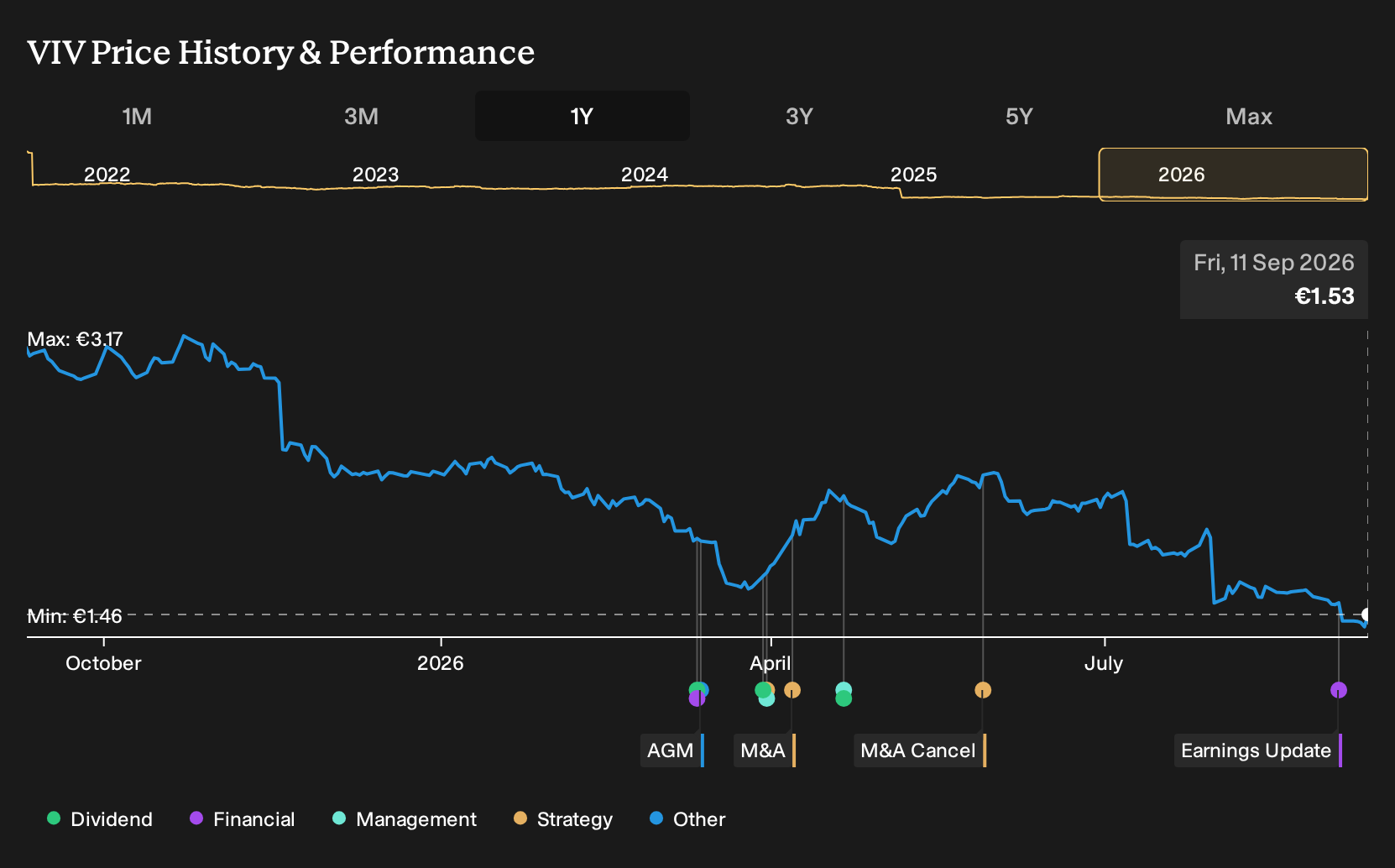The image size is (1395, 868).
Task: Select the 1M time range tab
Action: [137, 116]
